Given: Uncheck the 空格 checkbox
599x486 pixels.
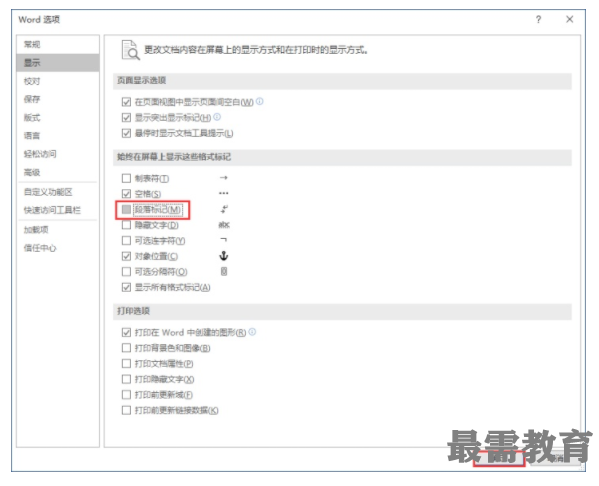Looking at the screenshot, I should pos(126,194).
